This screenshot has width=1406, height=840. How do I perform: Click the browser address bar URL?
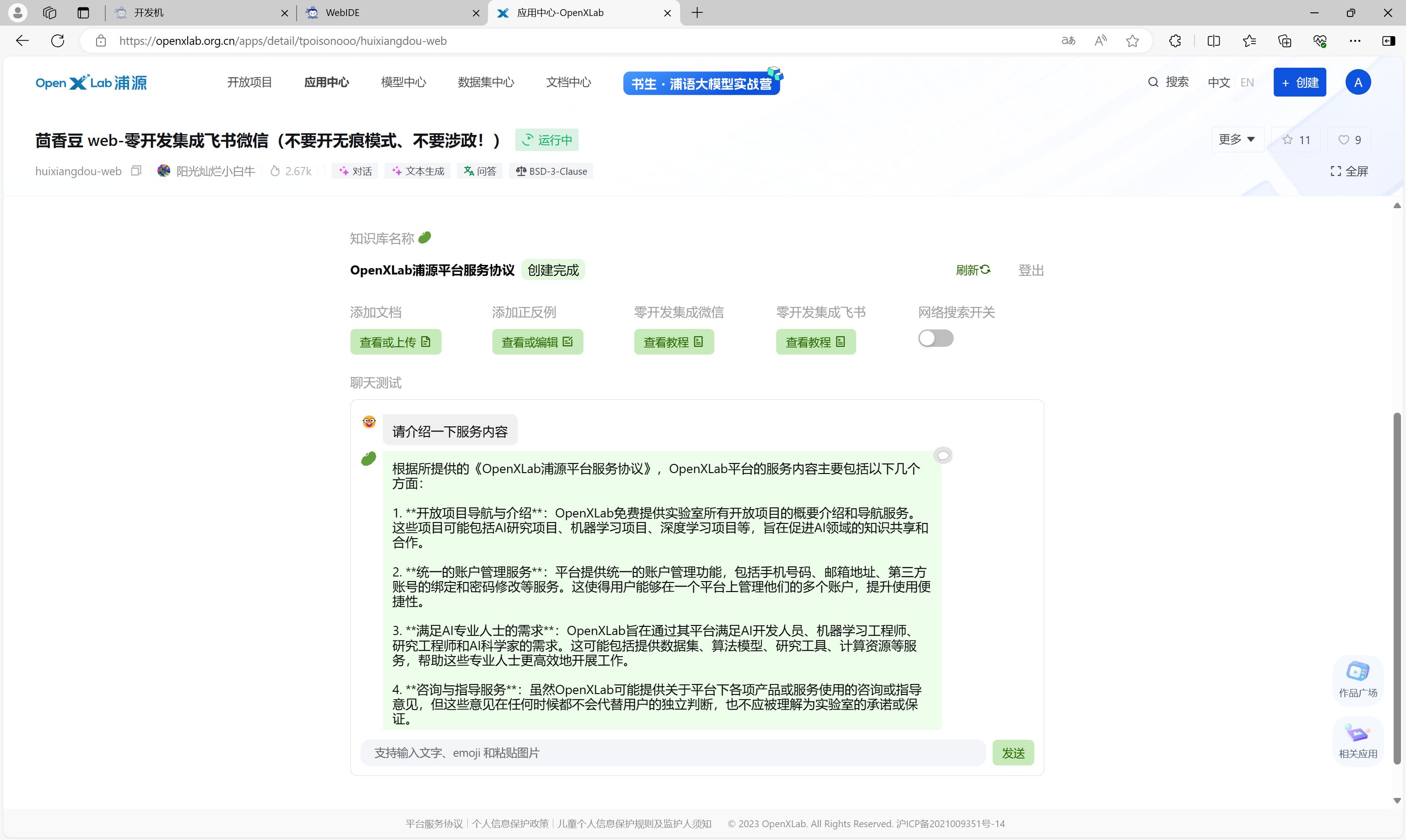point(283,41)
